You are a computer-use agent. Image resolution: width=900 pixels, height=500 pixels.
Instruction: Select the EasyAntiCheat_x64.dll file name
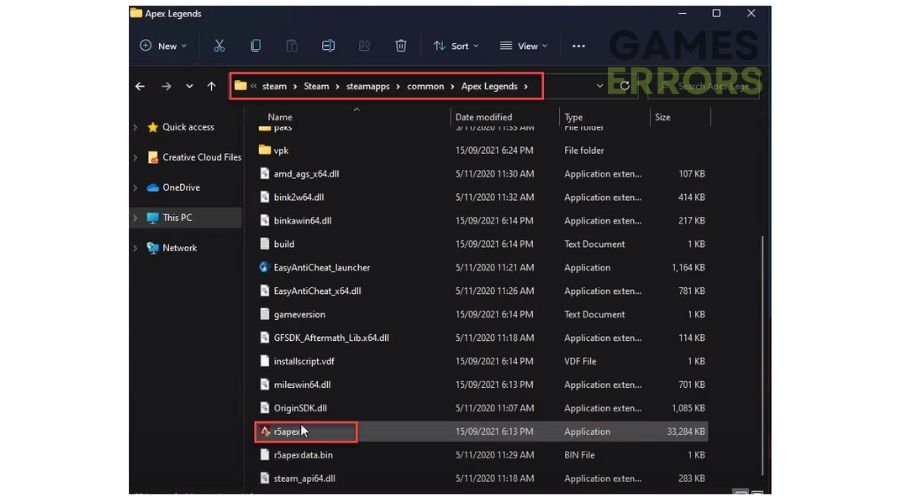[317, 291]
